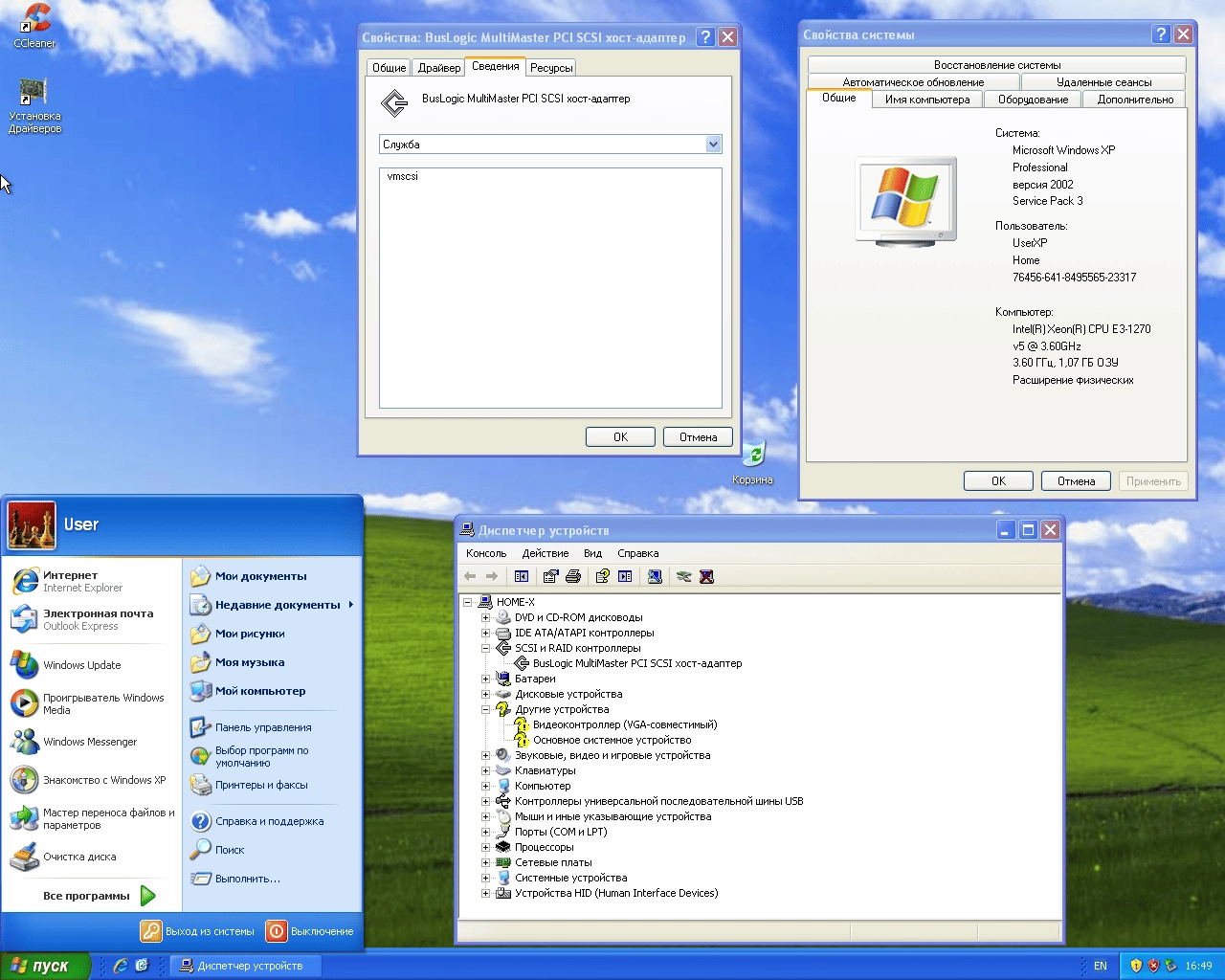Open Windows Messenger from Start menu

click(92, 742)
